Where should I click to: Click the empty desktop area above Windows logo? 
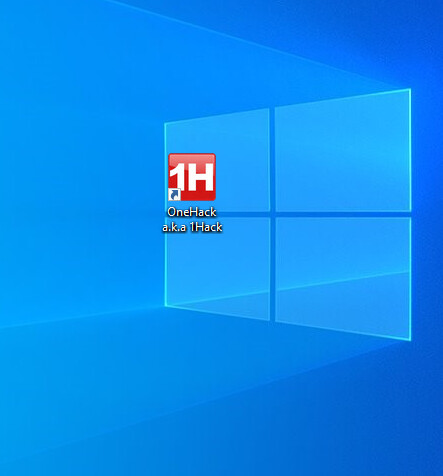point(200,50)
